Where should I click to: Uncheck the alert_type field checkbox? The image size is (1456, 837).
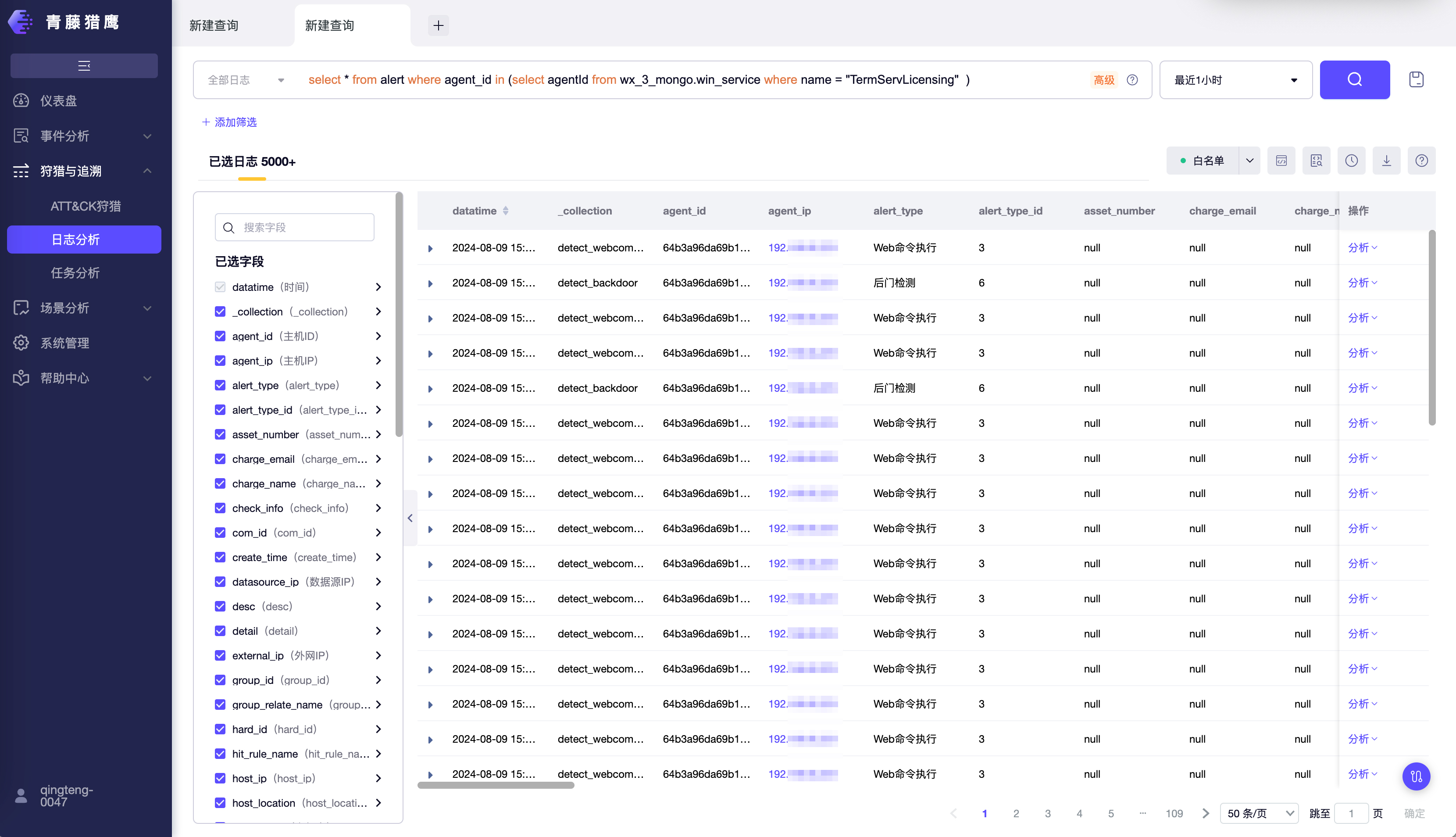tap(220, 385)
